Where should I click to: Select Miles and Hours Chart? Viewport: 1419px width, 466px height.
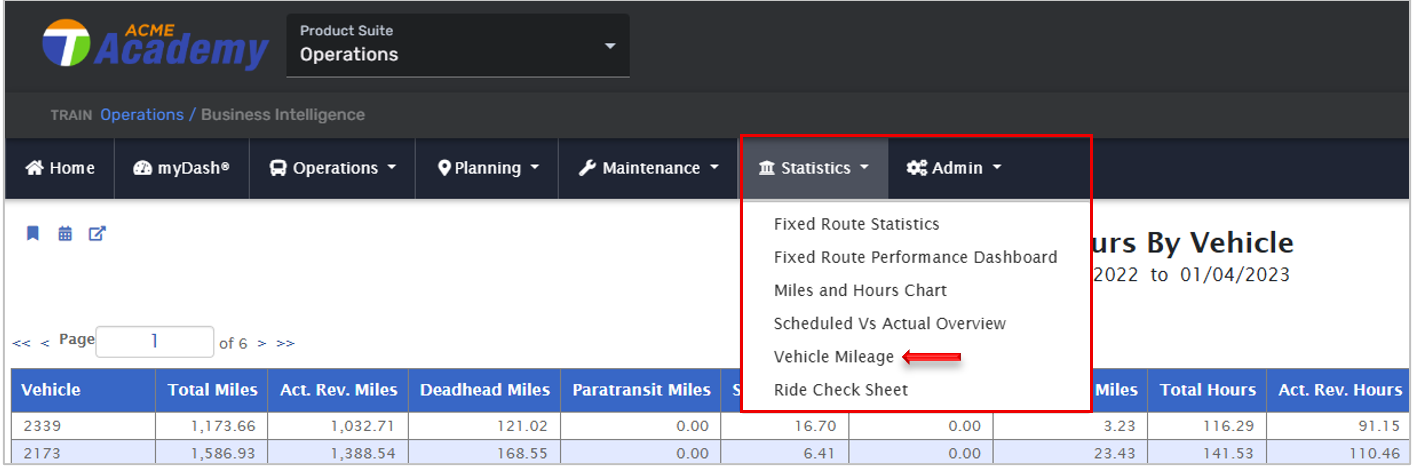pos(860,290)
